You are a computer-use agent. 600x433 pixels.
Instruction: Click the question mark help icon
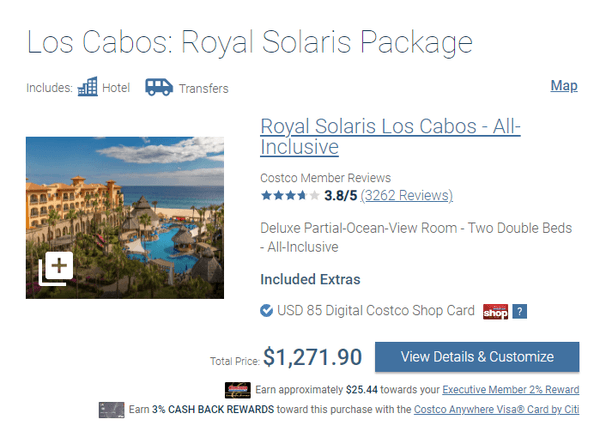pyautogui.click(x=519, y=311)
